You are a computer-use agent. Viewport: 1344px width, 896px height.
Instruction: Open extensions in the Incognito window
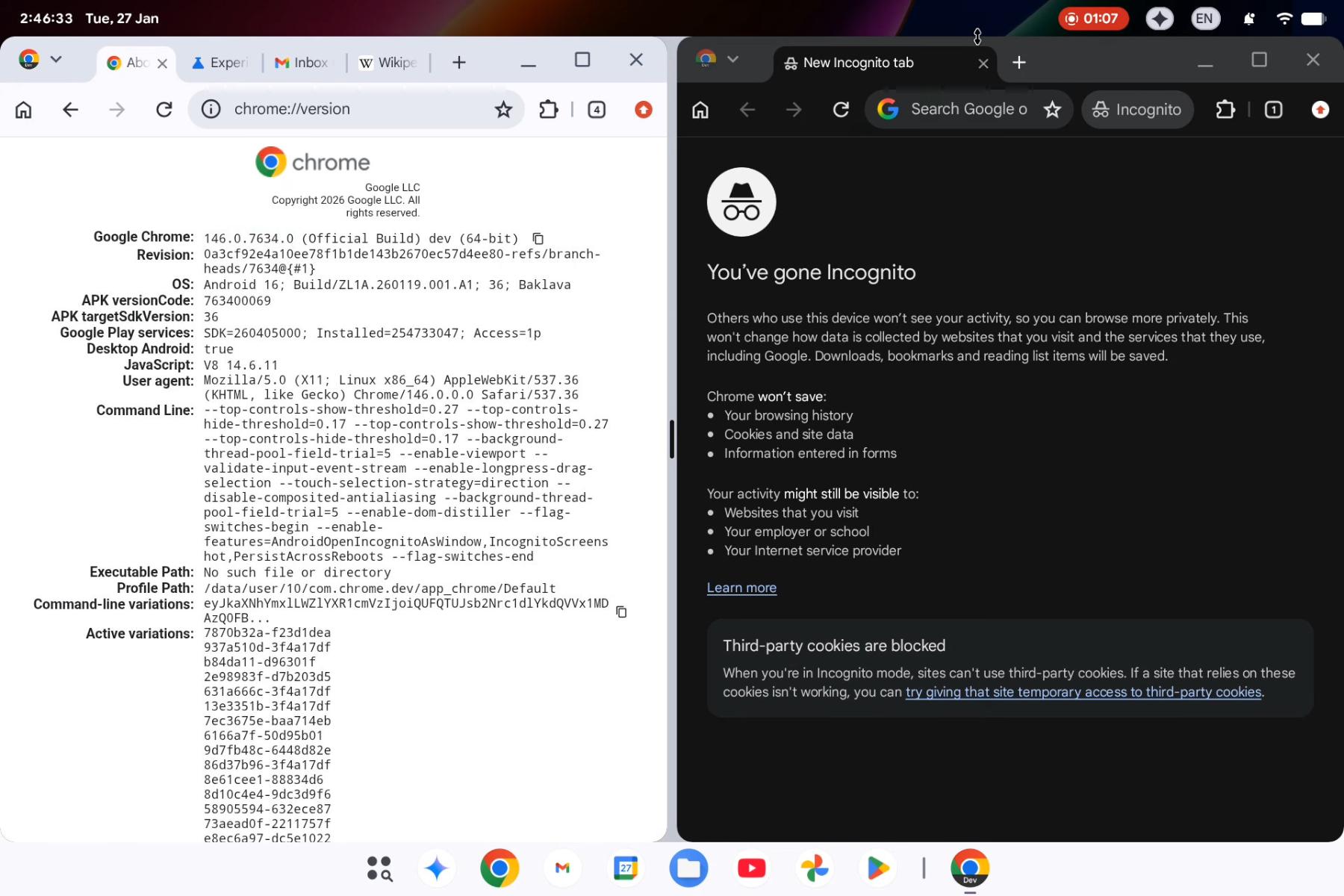[x=1225, y=110]
